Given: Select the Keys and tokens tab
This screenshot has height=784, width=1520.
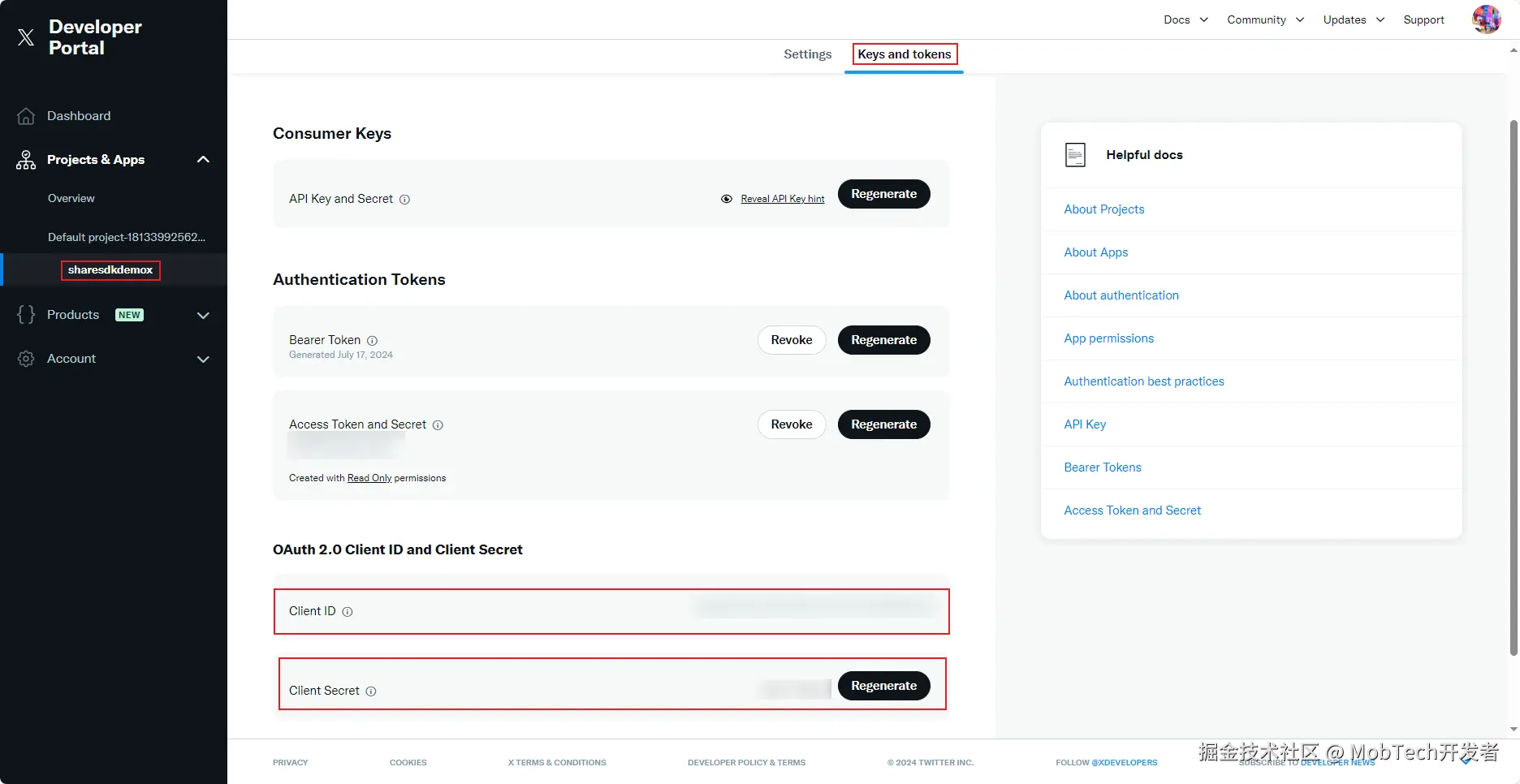Looking at the screenshot, I should (905, 54).
